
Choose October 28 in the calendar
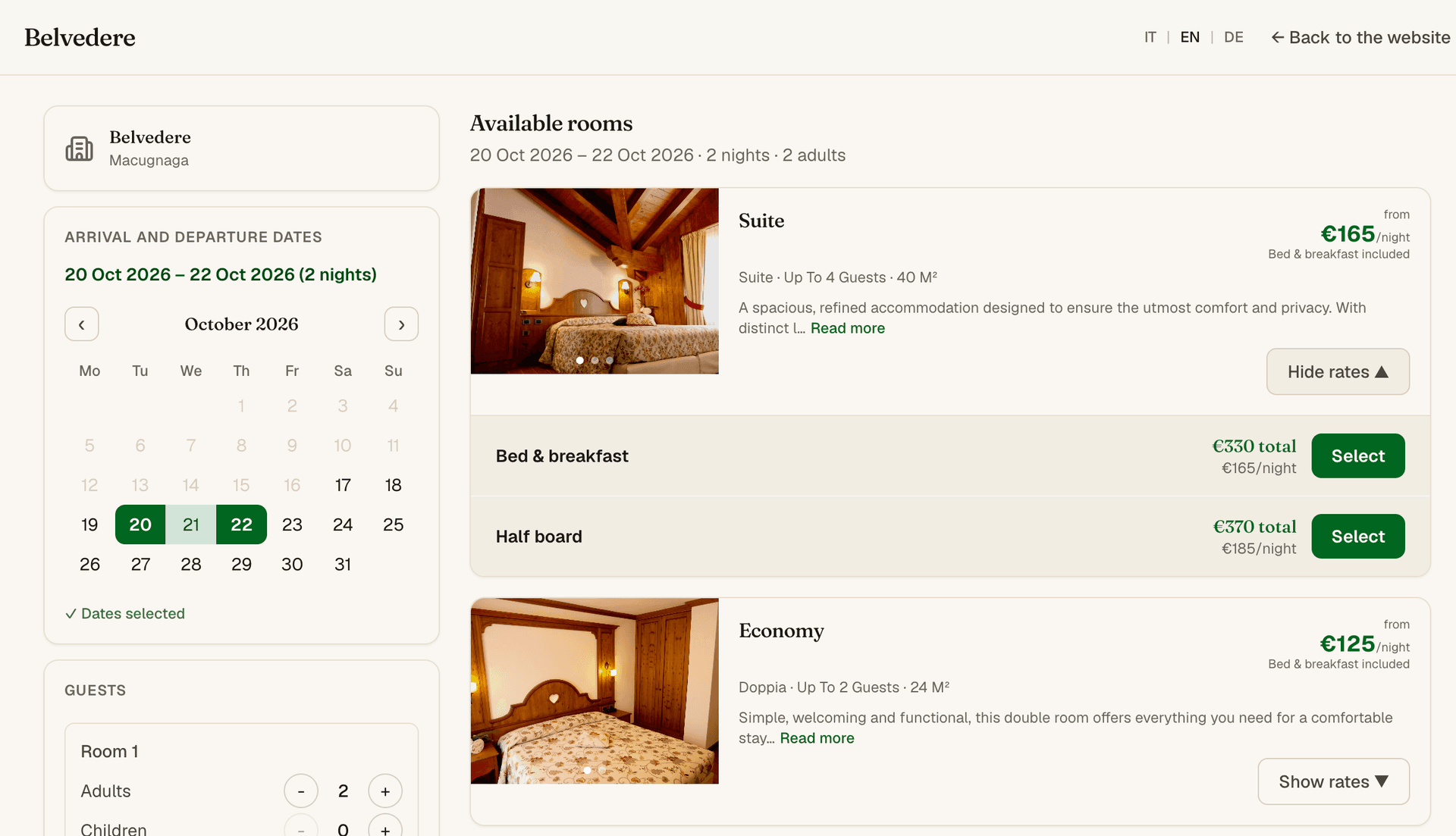click(x=191, y=564)
